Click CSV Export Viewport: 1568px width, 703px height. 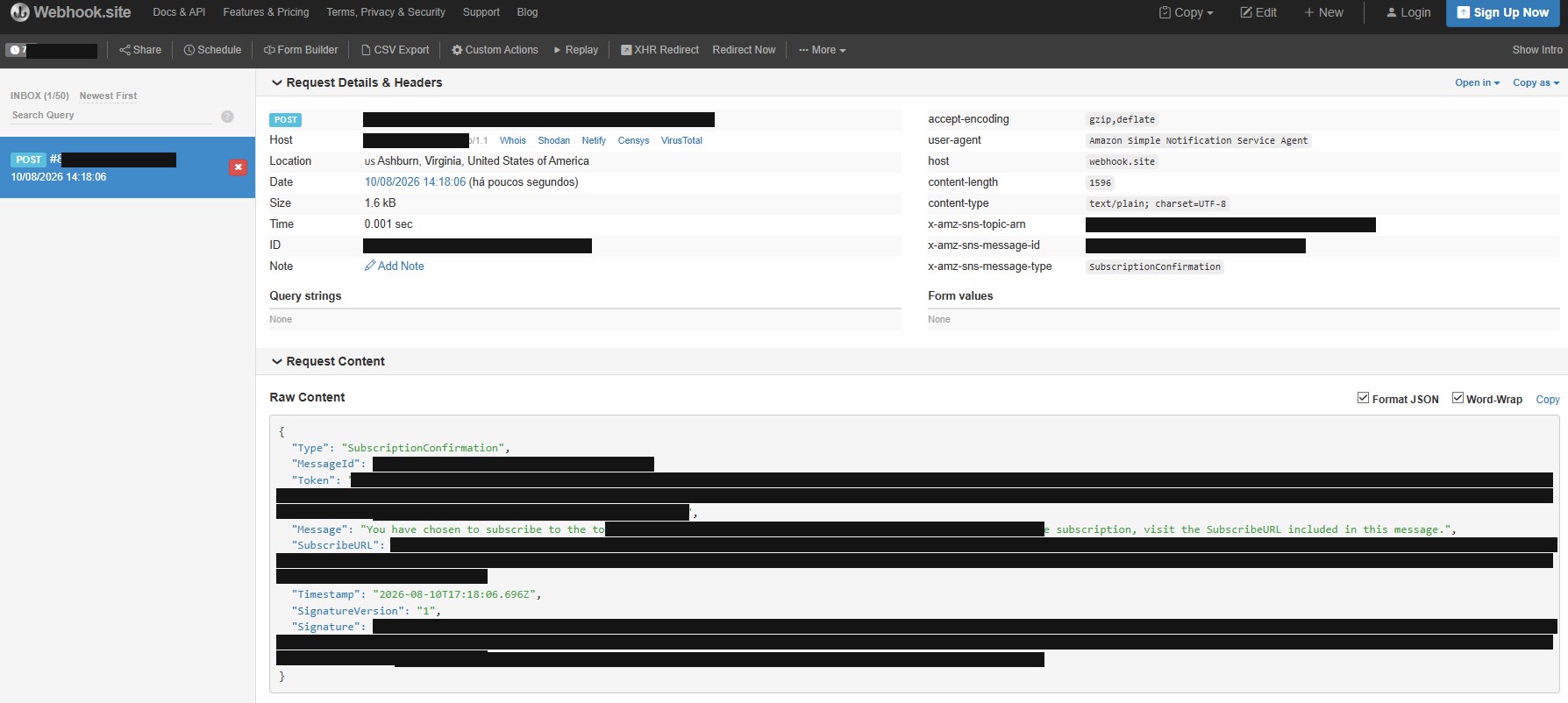pyautogui.click(x=395, y=50)
